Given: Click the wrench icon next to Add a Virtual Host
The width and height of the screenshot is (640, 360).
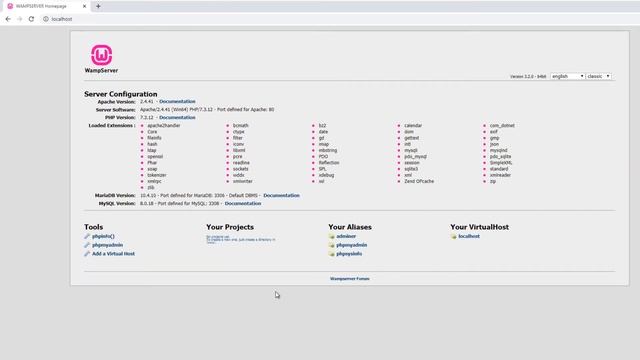Looking at the screenshot, I should click(x=87, y=253).
